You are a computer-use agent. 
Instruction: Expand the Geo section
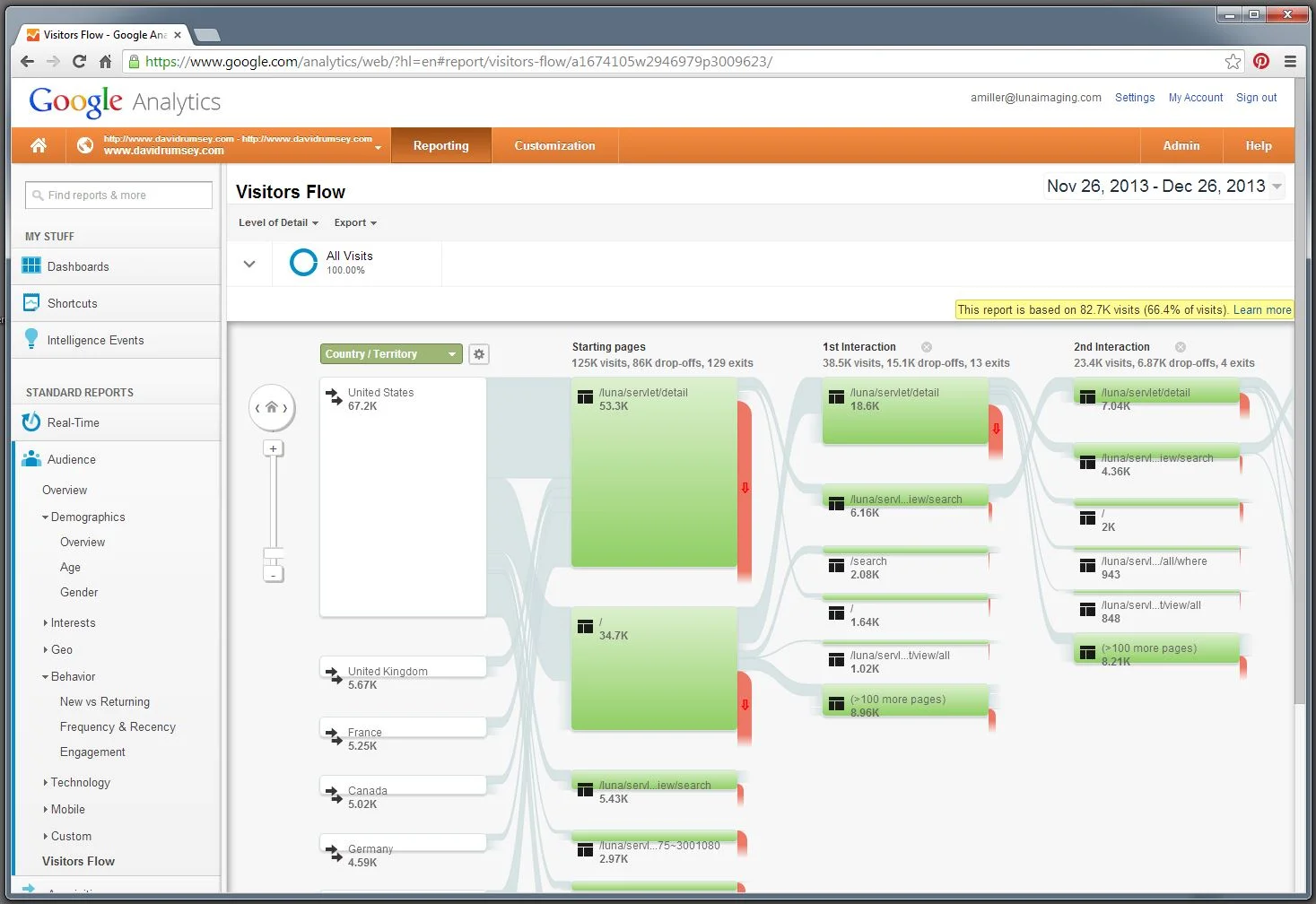(x=45, y=649)
